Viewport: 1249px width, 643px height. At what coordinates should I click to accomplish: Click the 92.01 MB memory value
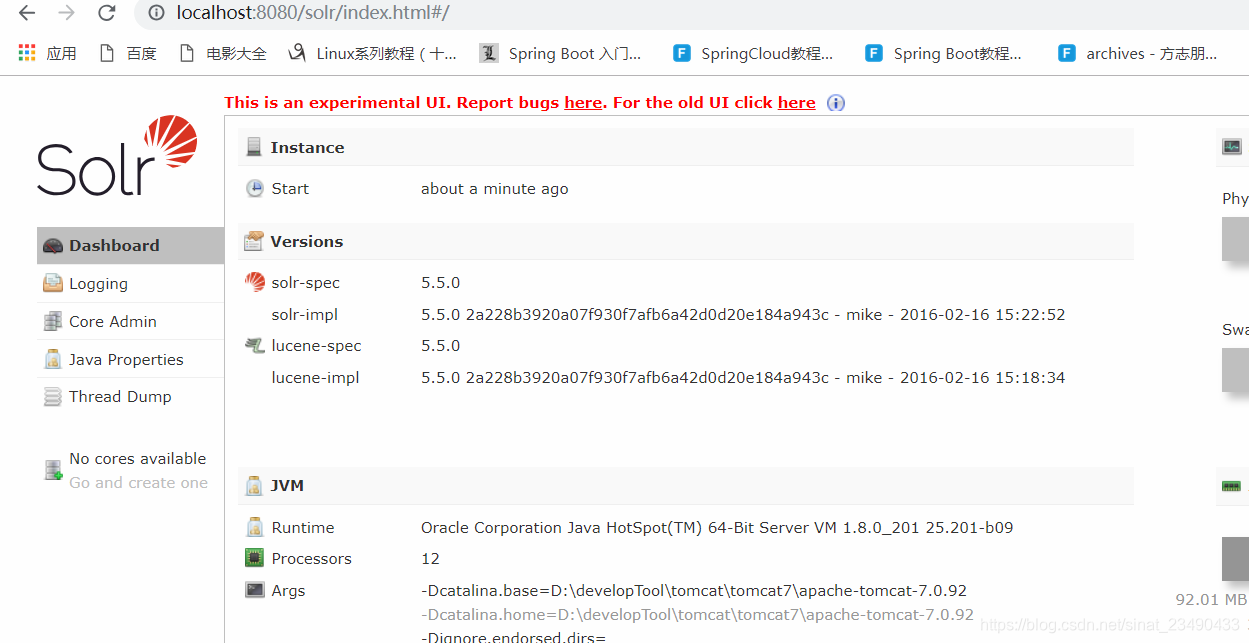pyautogui.click(x=1211, y=599)
